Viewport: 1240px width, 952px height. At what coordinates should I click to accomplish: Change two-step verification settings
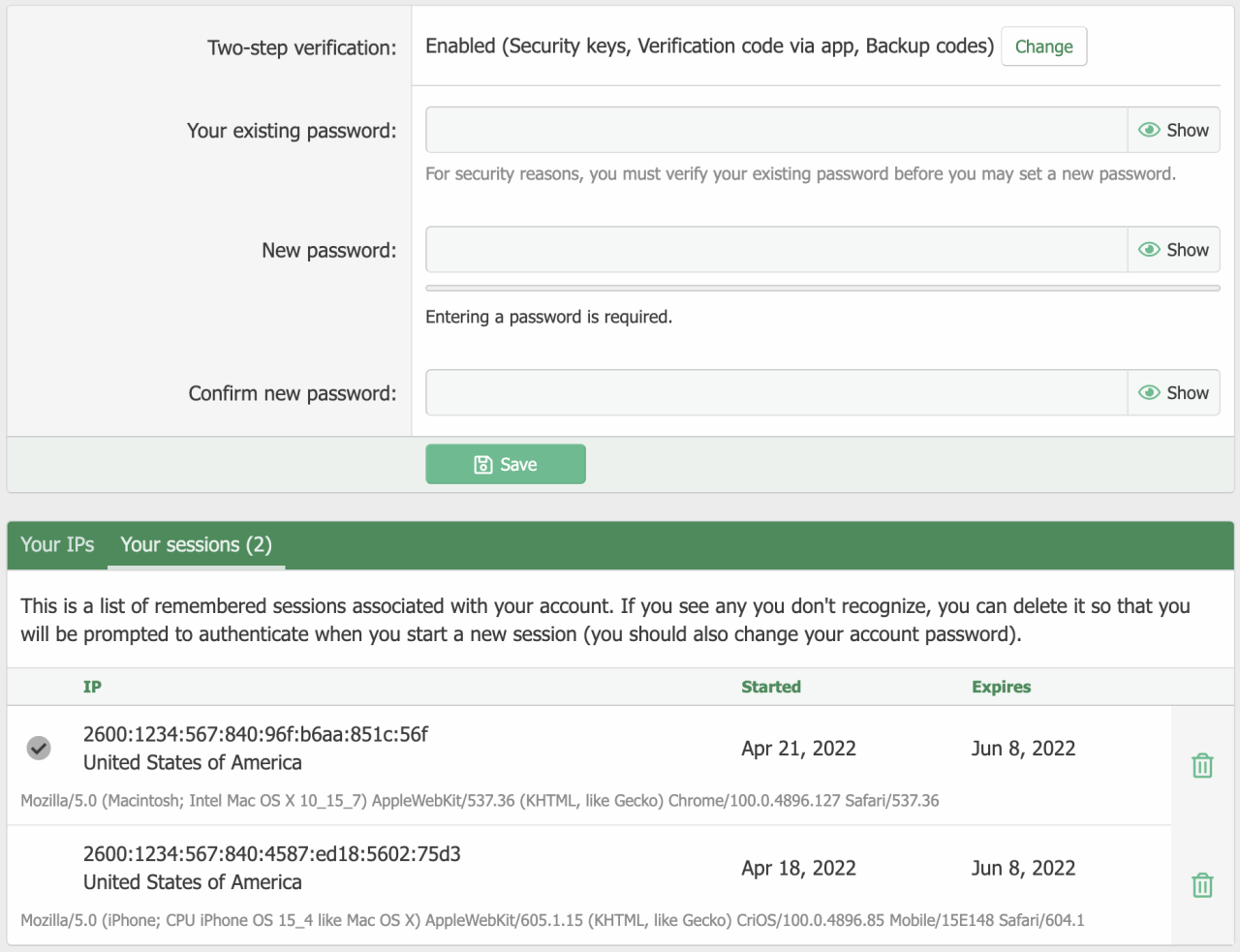pos(1043,46)
